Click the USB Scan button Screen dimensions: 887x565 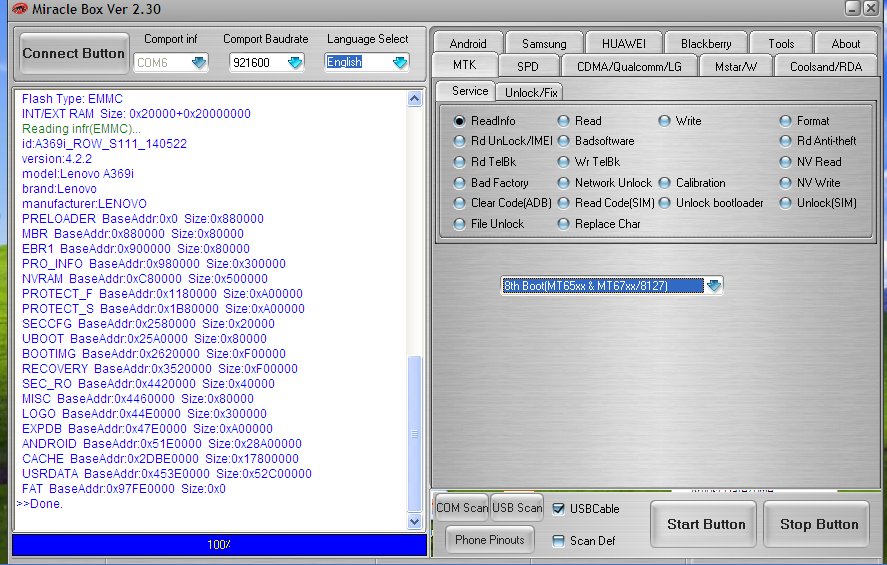(516, 508)
